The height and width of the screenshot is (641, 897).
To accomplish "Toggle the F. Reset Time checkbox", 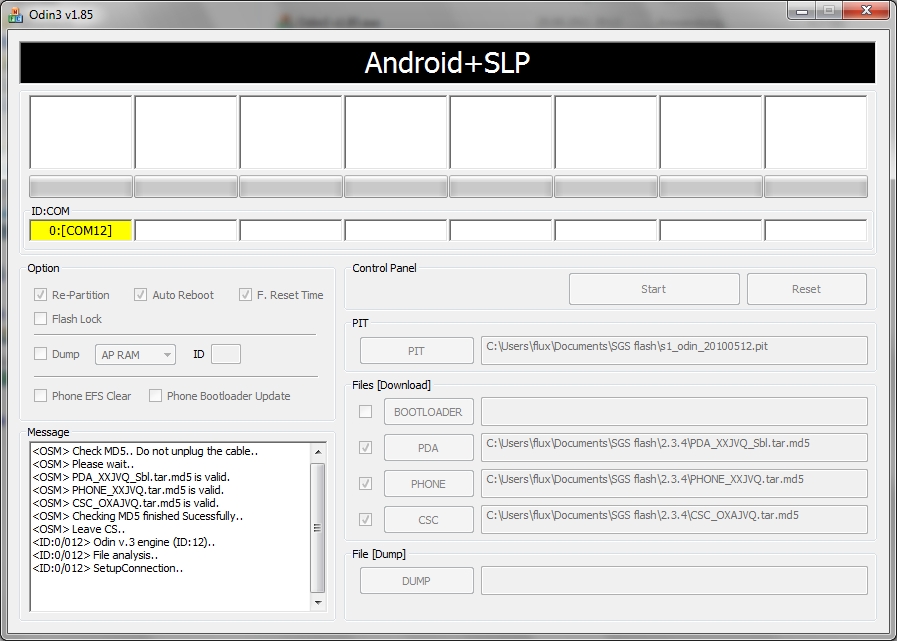I will point(245,295).
